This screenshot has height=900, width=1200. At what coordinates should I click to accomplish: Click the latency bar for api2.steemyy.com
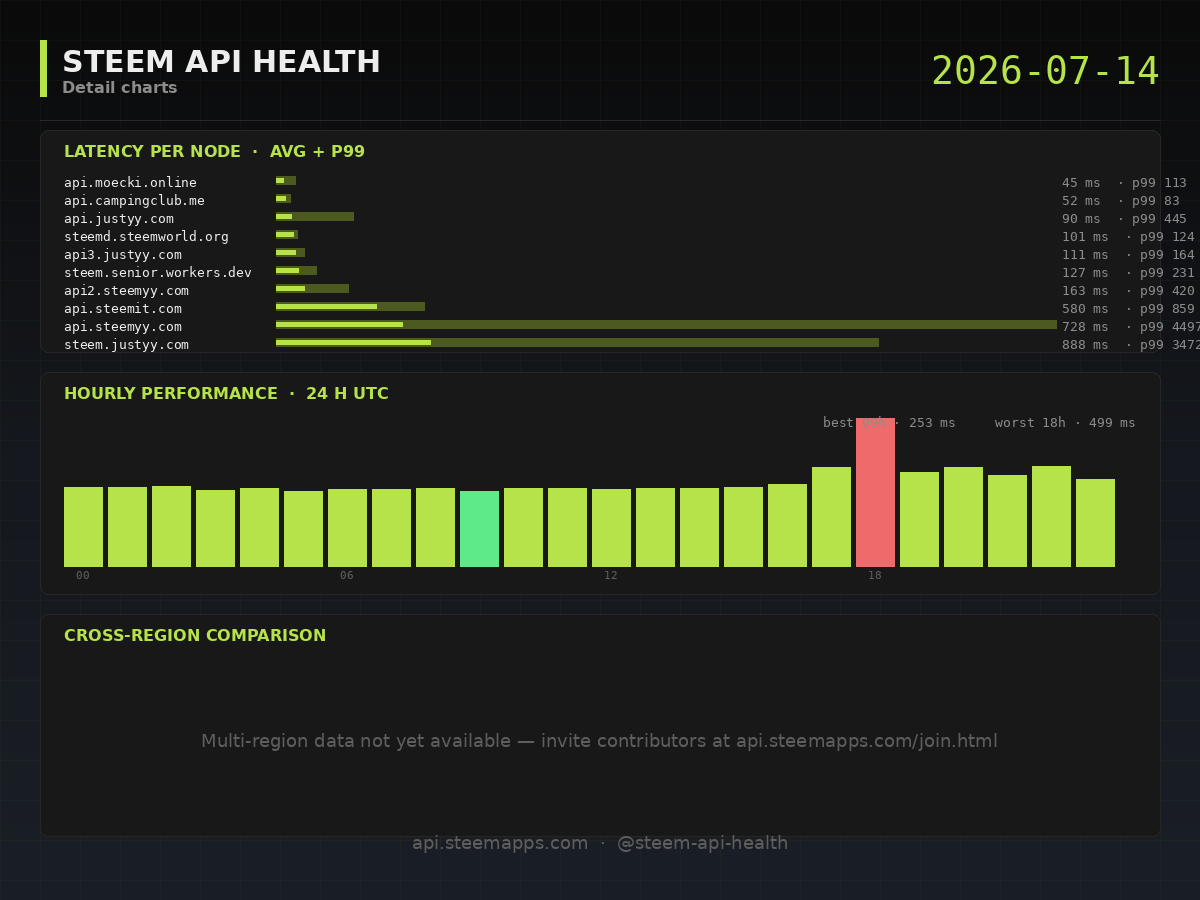[312, 289]
